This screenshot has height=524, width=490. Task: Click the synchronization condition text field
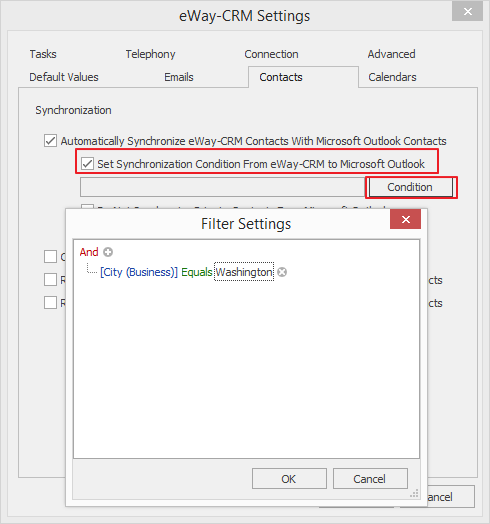tap(222, 187)
